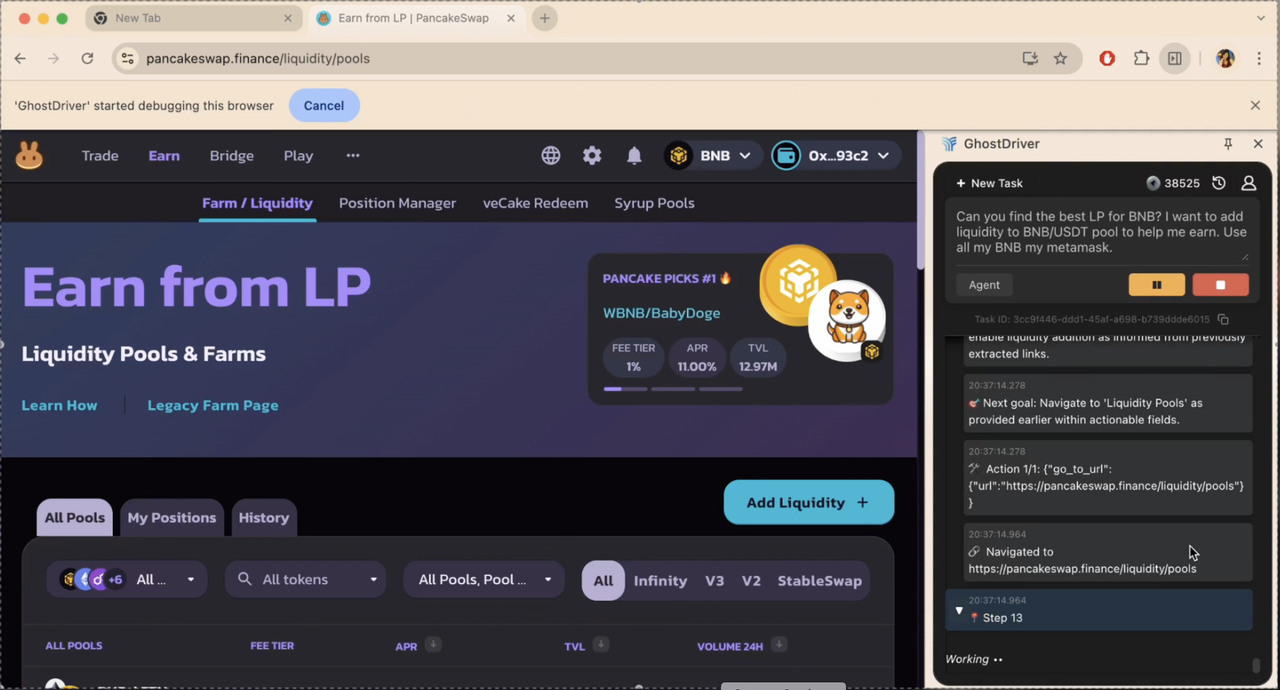
Task: Pause the running agent task
Action: [1157, 285]
